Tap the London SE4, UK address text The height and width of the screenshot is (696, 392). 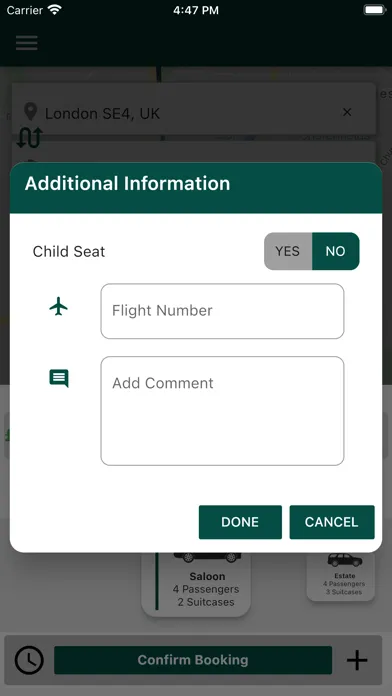point(103,114)
